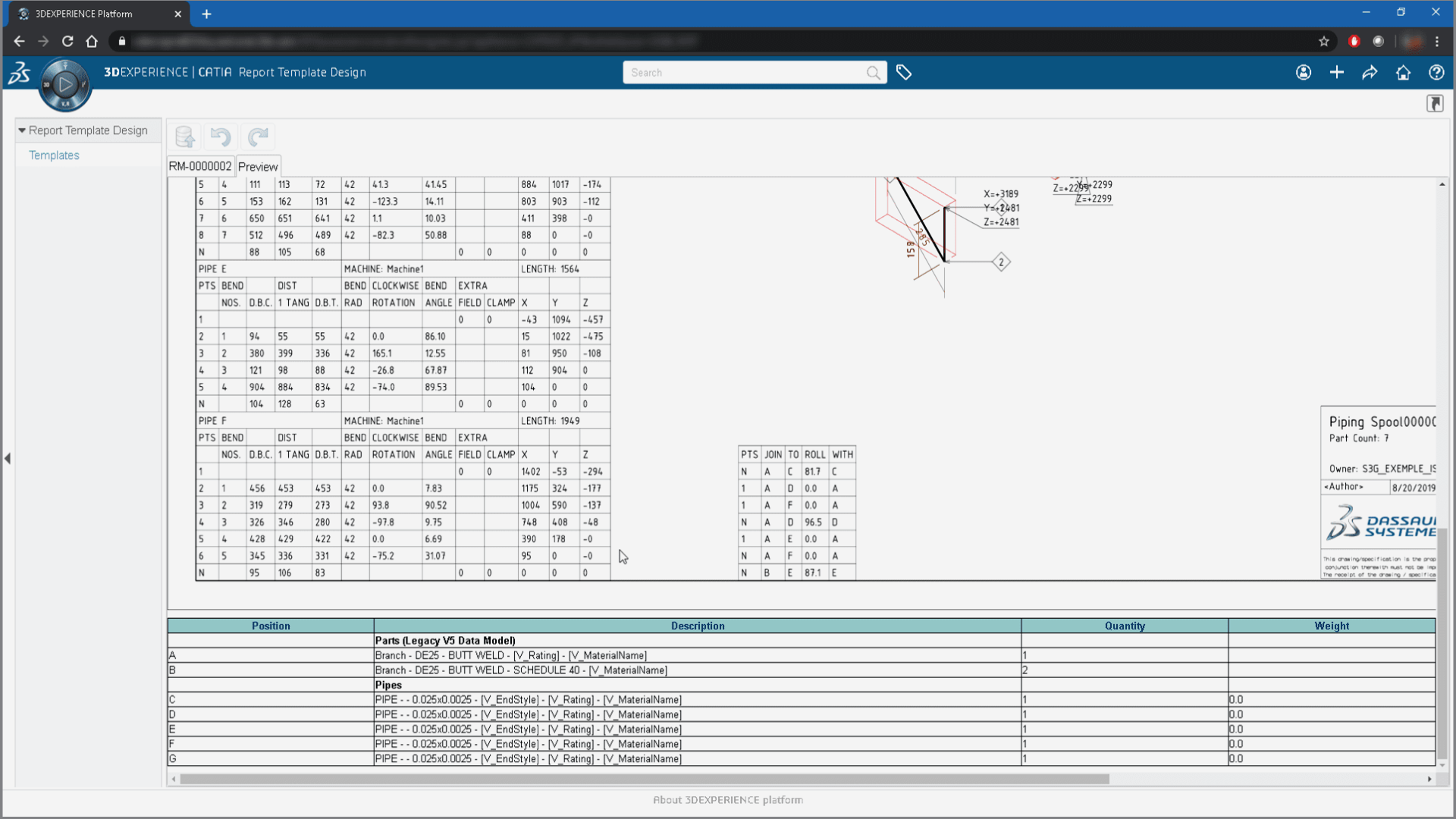Click the pin panel icon at top right
Screen dimensions: 1456x819
click(x=1435, y=104)
